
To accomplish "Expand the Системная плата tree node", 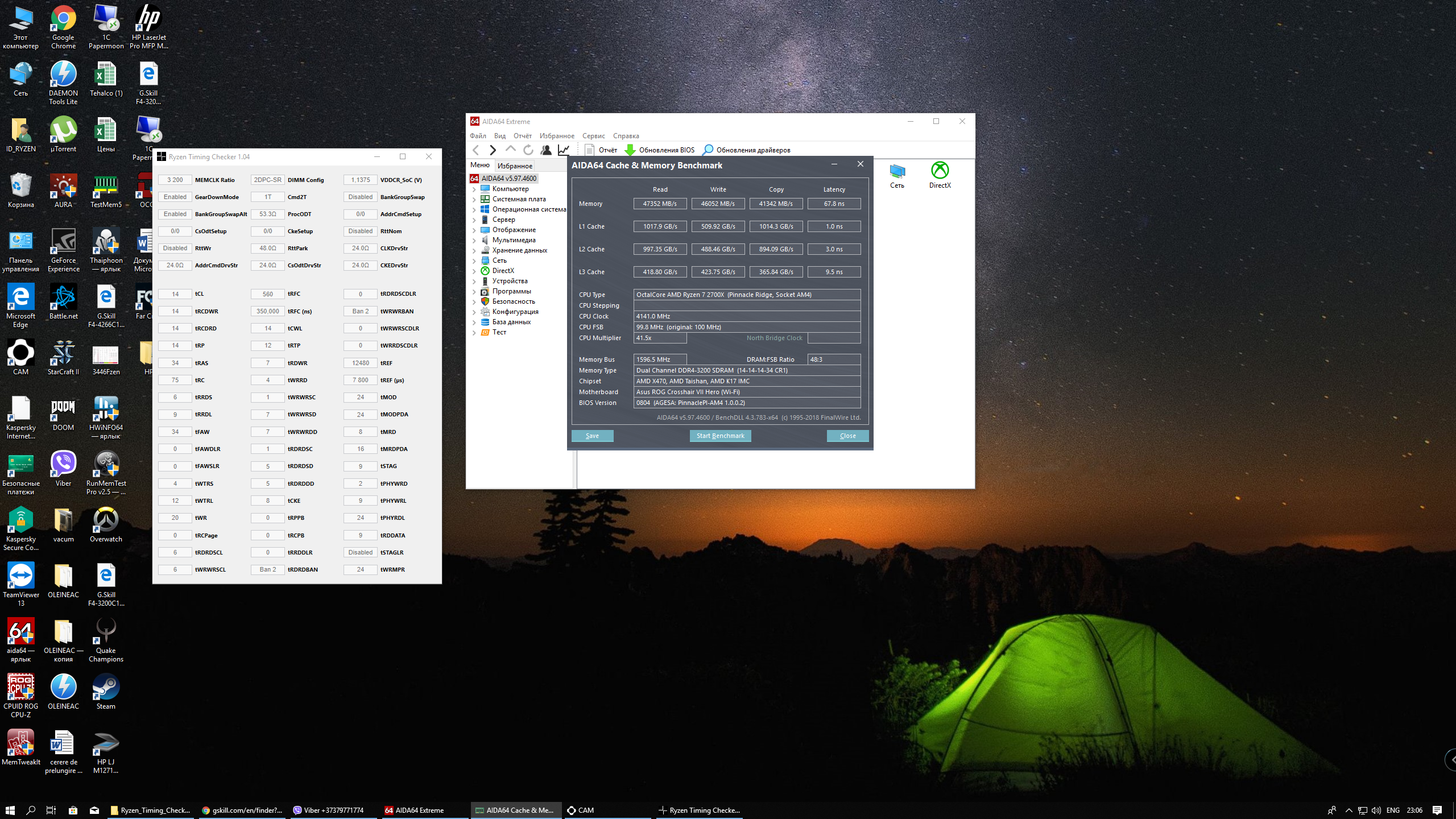I will click(474, 200).
